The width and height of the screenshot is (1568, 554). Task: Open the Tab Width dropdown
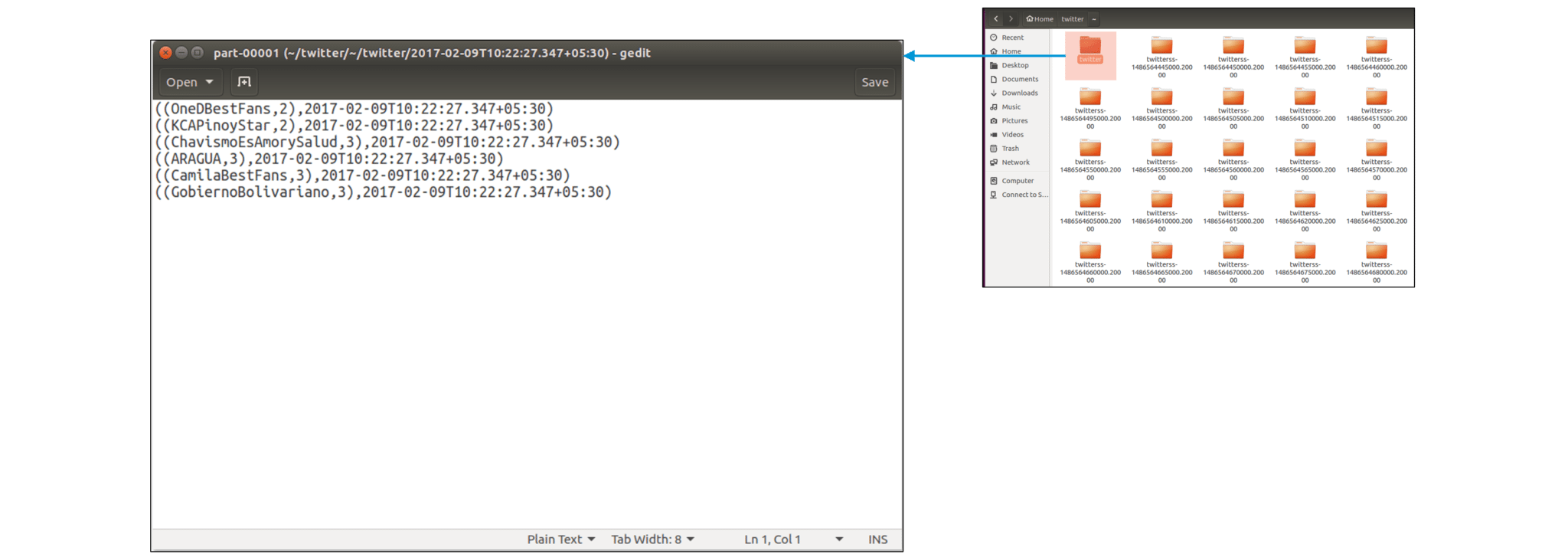tap(652, 539)
